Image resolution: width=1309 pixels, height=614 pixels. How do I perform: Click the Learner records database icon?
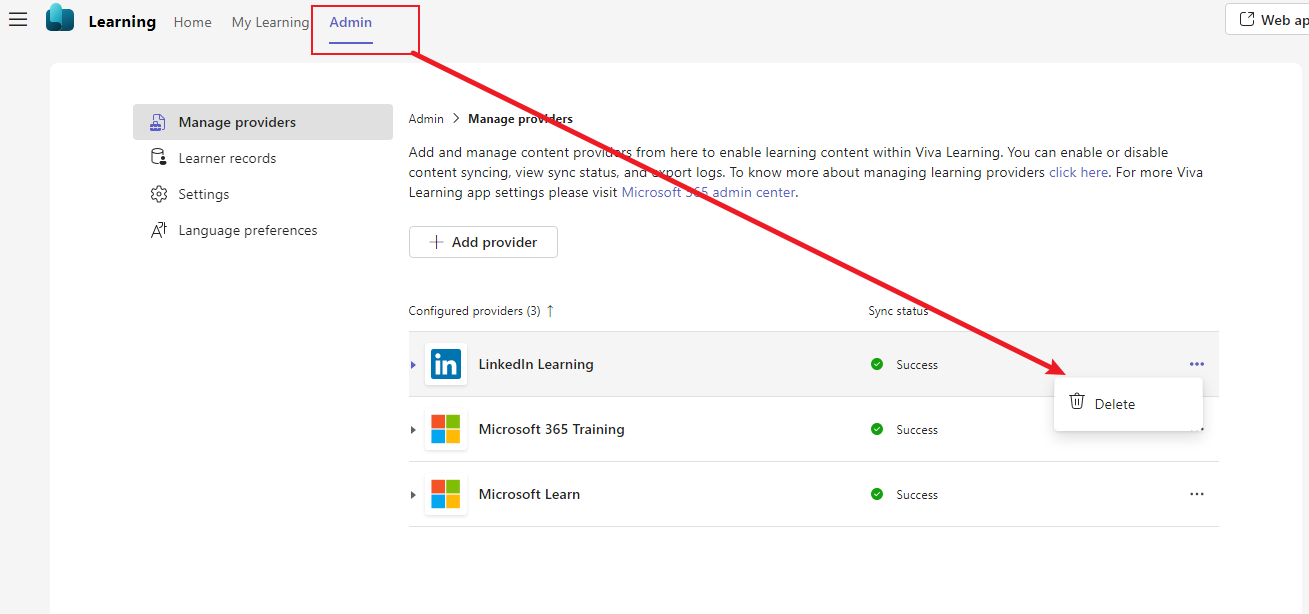click(158, 158)
